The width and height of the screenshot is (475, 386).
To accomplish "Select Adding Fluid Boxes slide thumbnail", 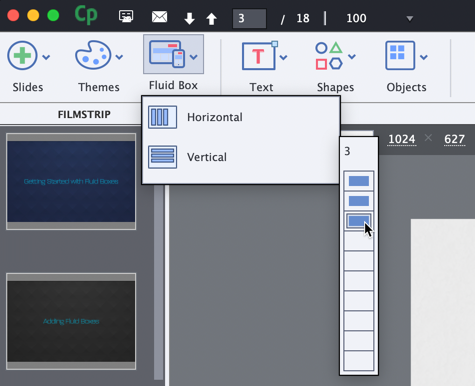I will [x=71, y=321].
